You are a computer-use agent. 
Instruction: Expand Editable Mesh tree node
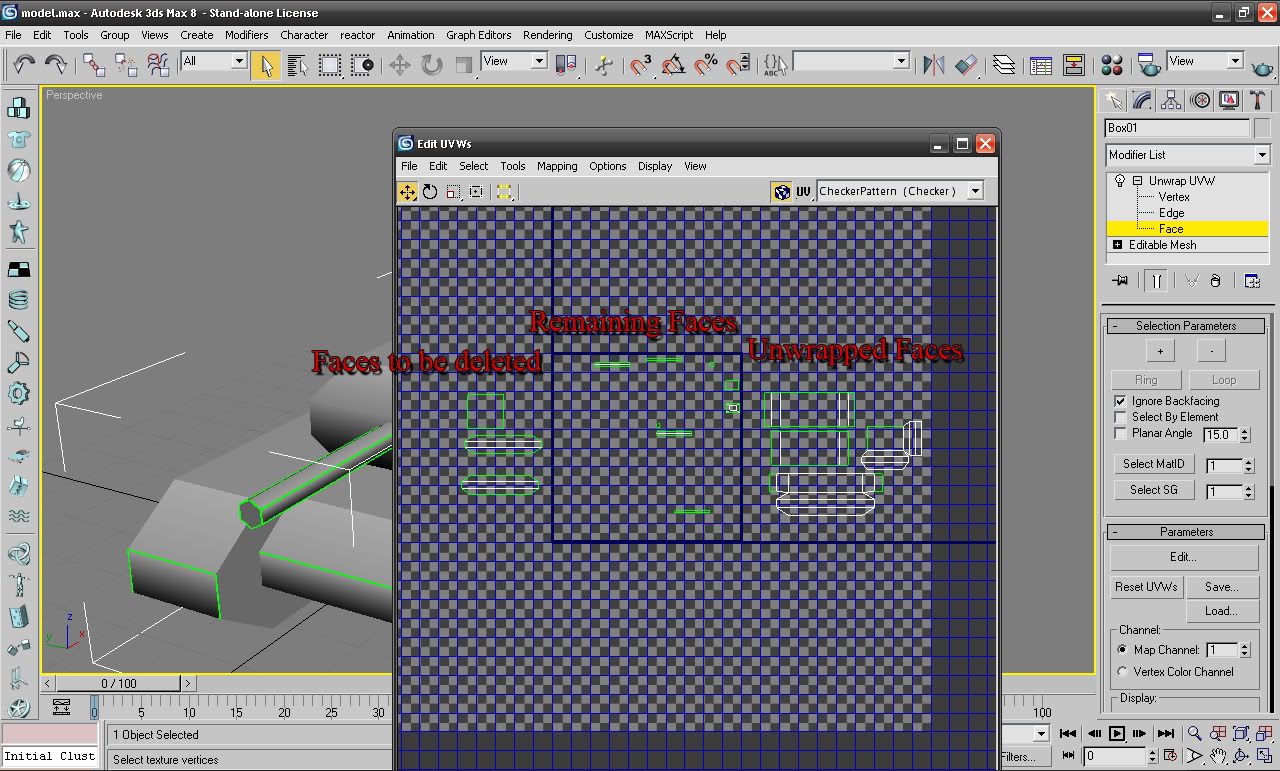(1117, 245)
